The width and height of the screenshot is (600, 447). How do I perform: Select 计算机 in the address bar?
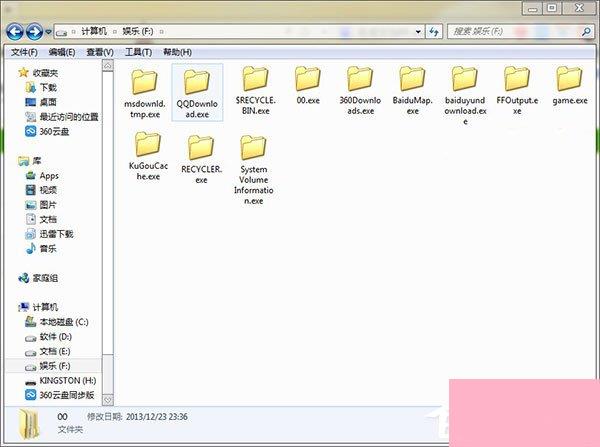pos(94,31)
